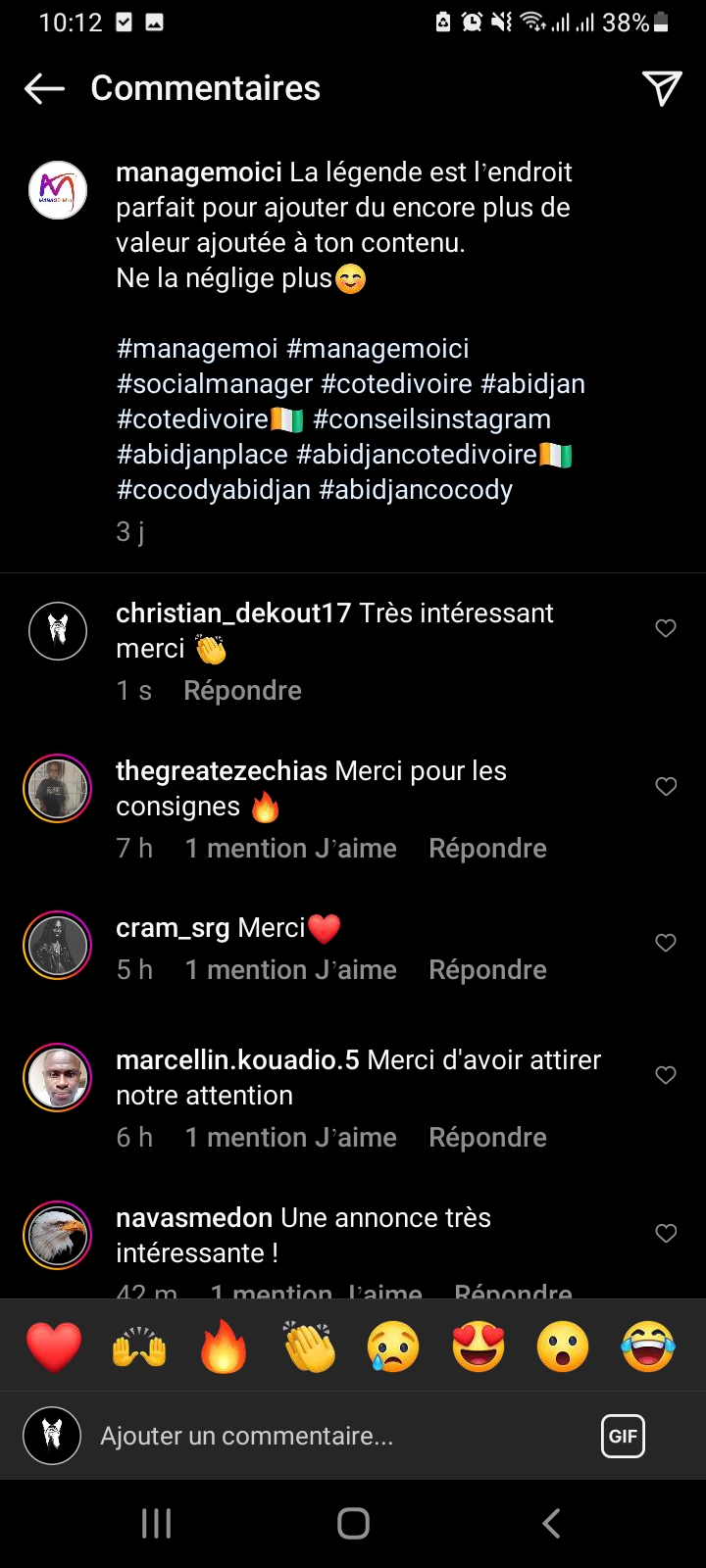Open the share paper plane icon
Image resolution: width=706 pixels, height=1568 pixels.
[662, 88]
